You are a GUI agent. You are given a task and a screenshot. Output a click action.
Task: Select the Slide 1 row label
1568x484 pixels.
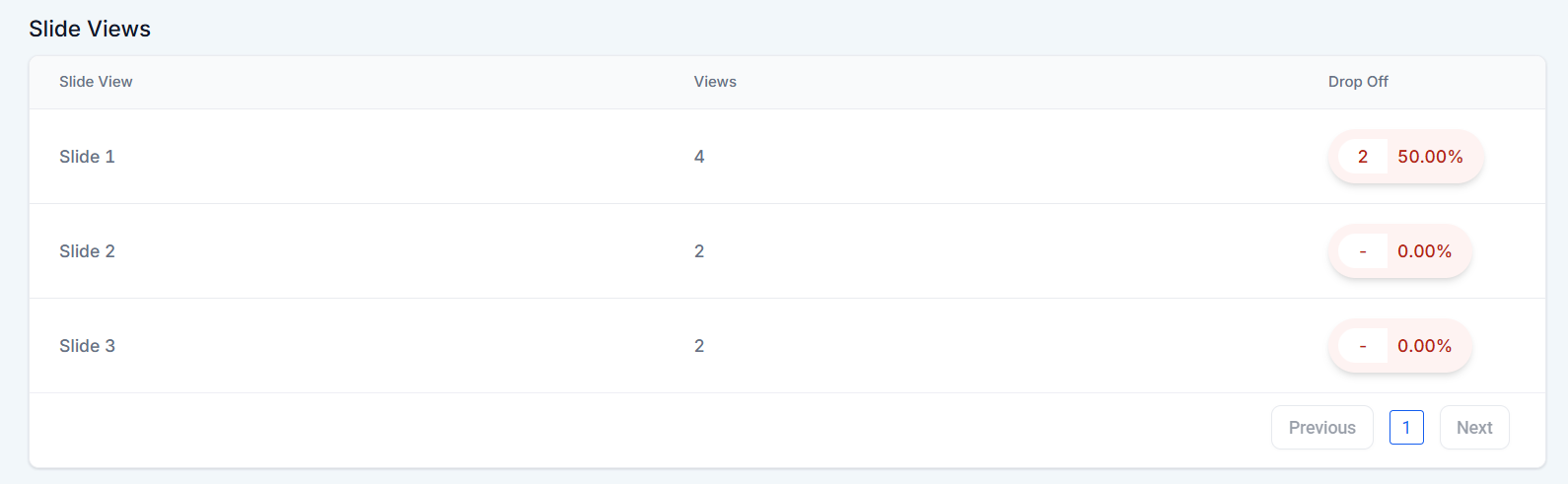(87, 157)
